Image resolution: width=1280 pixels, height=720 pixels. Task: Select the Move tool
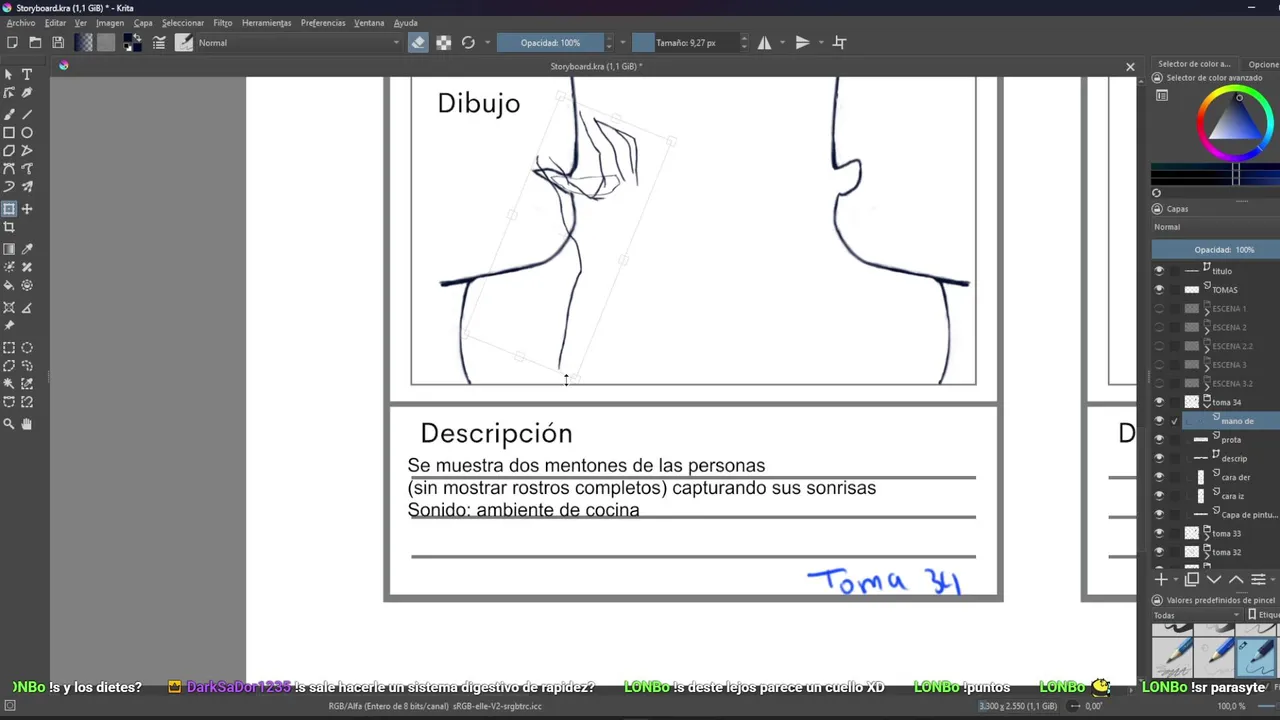point(27,209)
